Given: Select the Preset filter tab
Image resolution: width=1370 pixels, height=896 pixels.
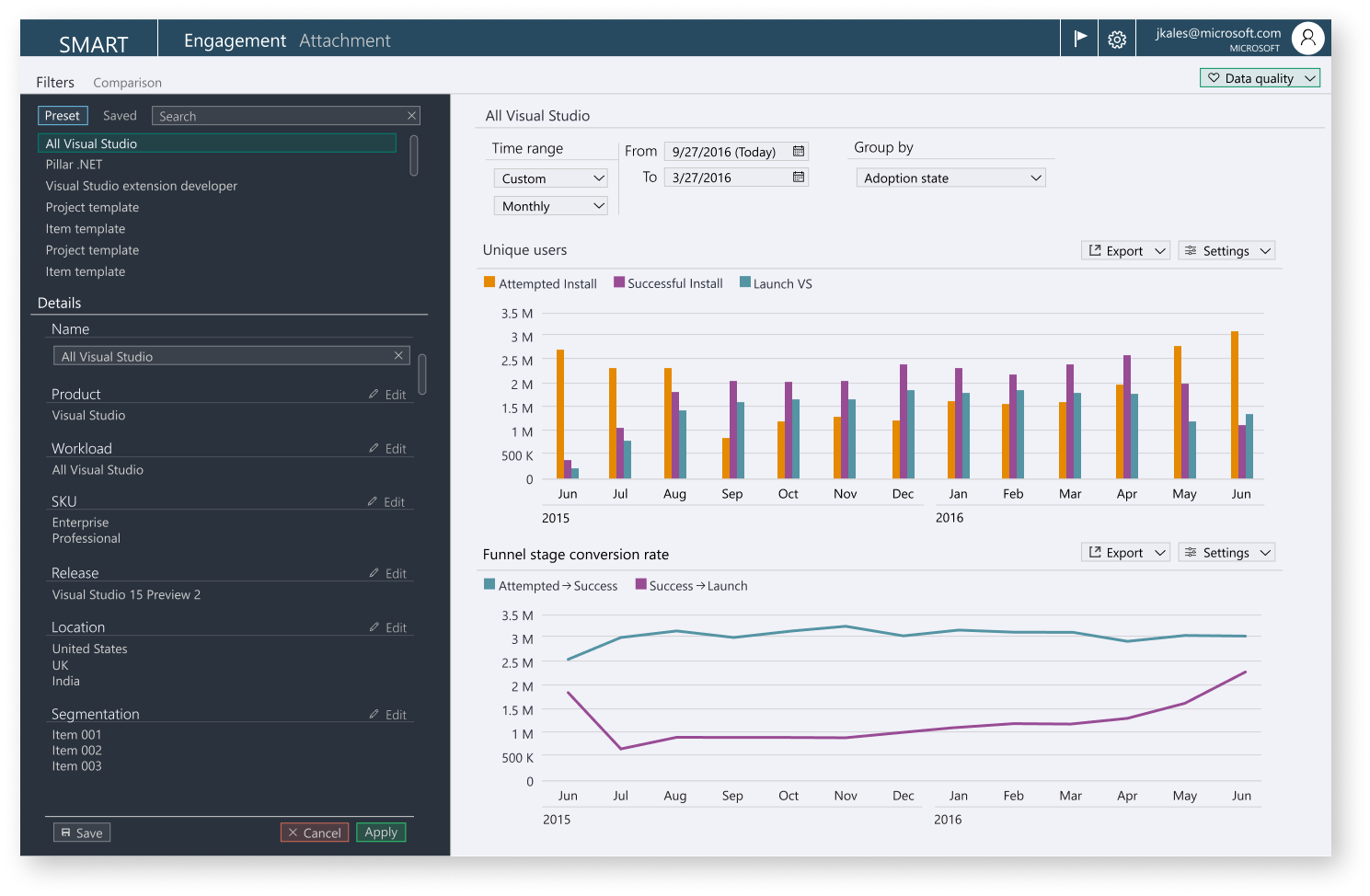Looking at the screenshot, I should point(63,115).
